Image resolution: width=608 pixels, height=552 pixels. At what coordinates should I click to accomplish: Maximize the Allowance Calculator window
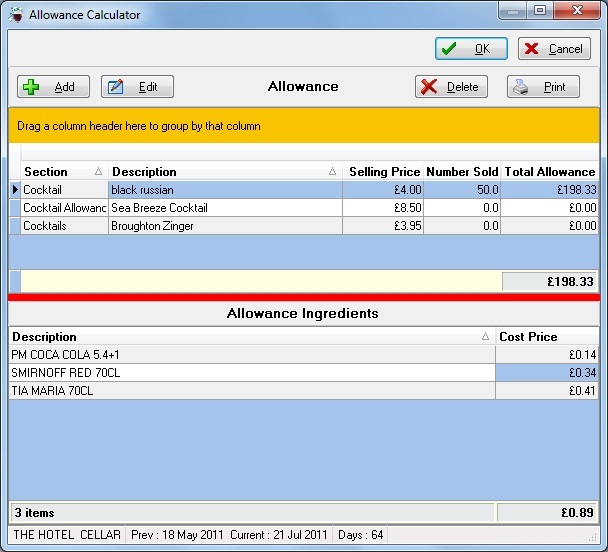pyautogui.click(x=540, y=10)
